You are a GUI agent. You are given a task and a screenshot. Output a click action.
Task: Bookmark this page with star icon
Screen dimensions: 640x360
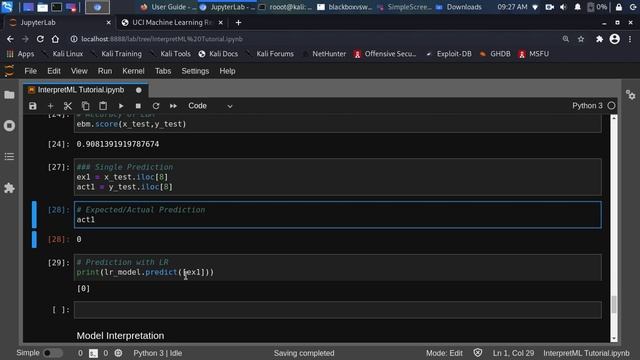coord(581,39)
